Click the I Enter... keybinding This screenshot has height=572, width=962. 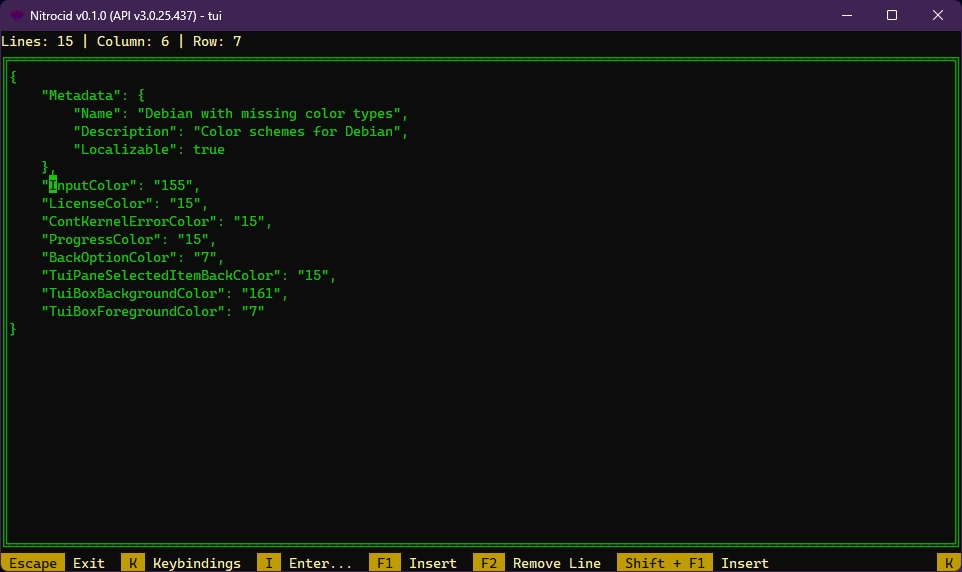305,563
